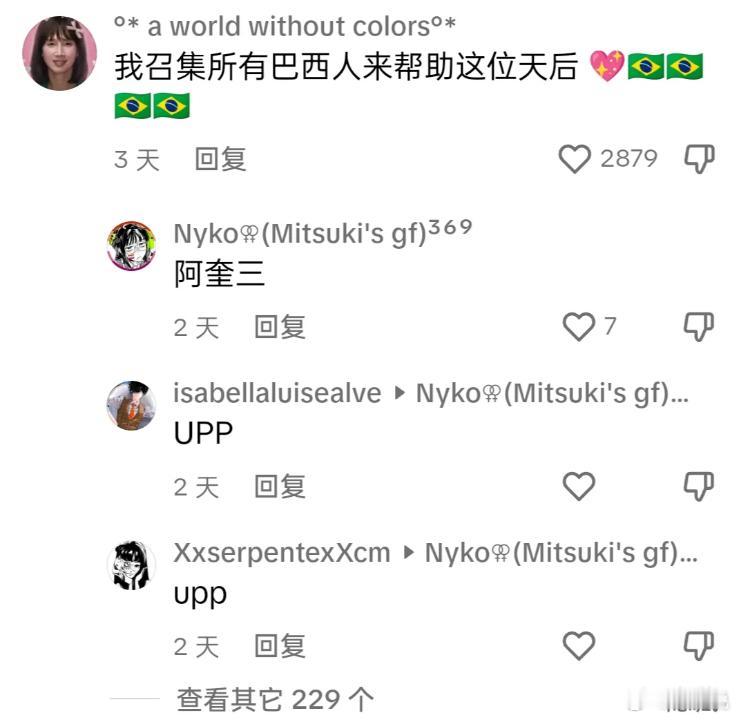The width and height of the screenshot is (737, 719).
Task: Visit username a world without colors
Action: [285, 26]
